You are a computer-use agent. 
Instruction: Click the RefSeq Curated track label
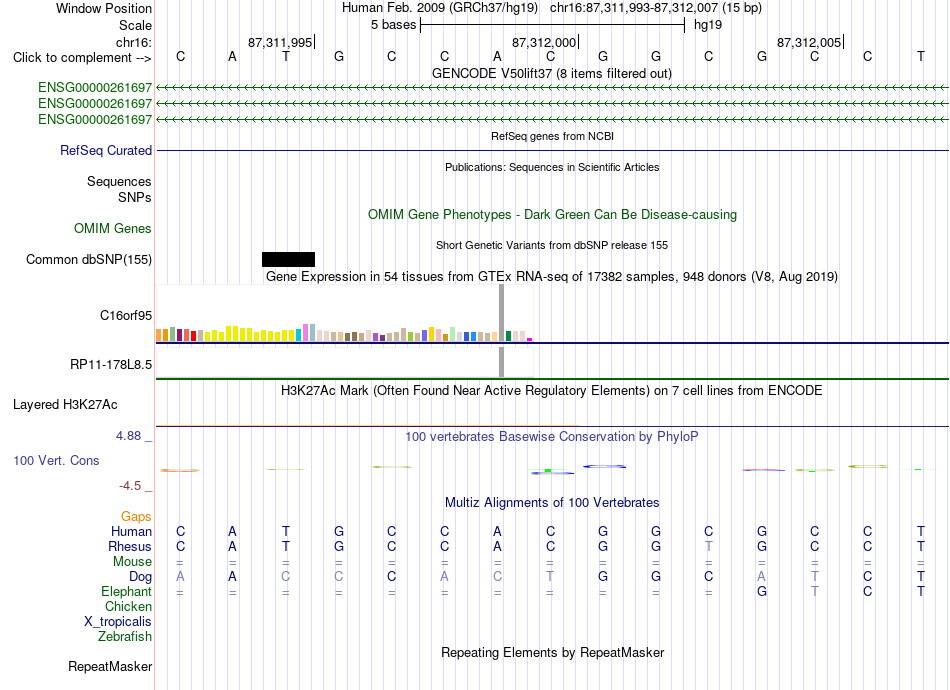coord(106,150)
